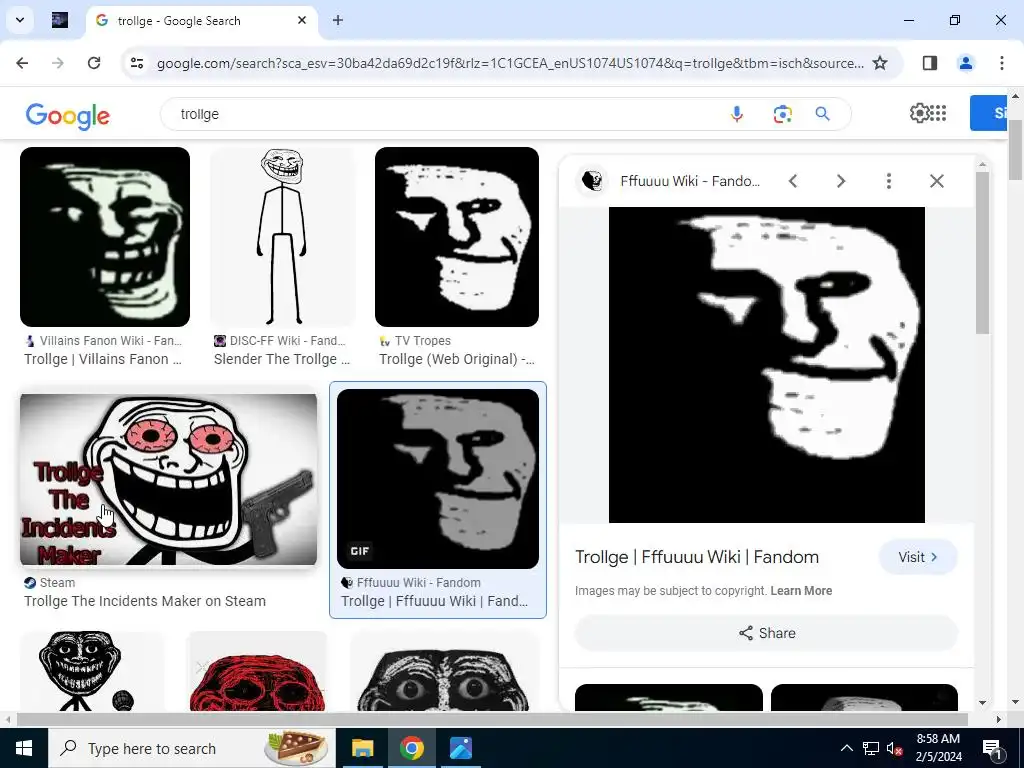Open the wide-eyed dark face thumbnail
The height and width of the screenshot is (768, 1024).
tap(445, 671)
